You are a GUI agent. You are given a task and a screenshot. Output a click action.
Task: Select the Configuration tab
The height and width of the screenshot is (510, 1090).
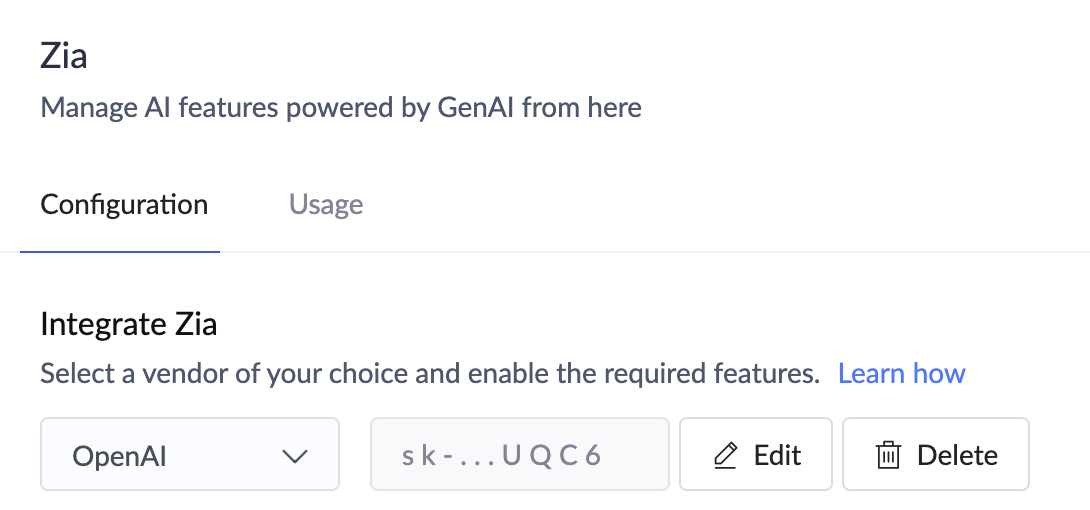(x=124, y=205)
